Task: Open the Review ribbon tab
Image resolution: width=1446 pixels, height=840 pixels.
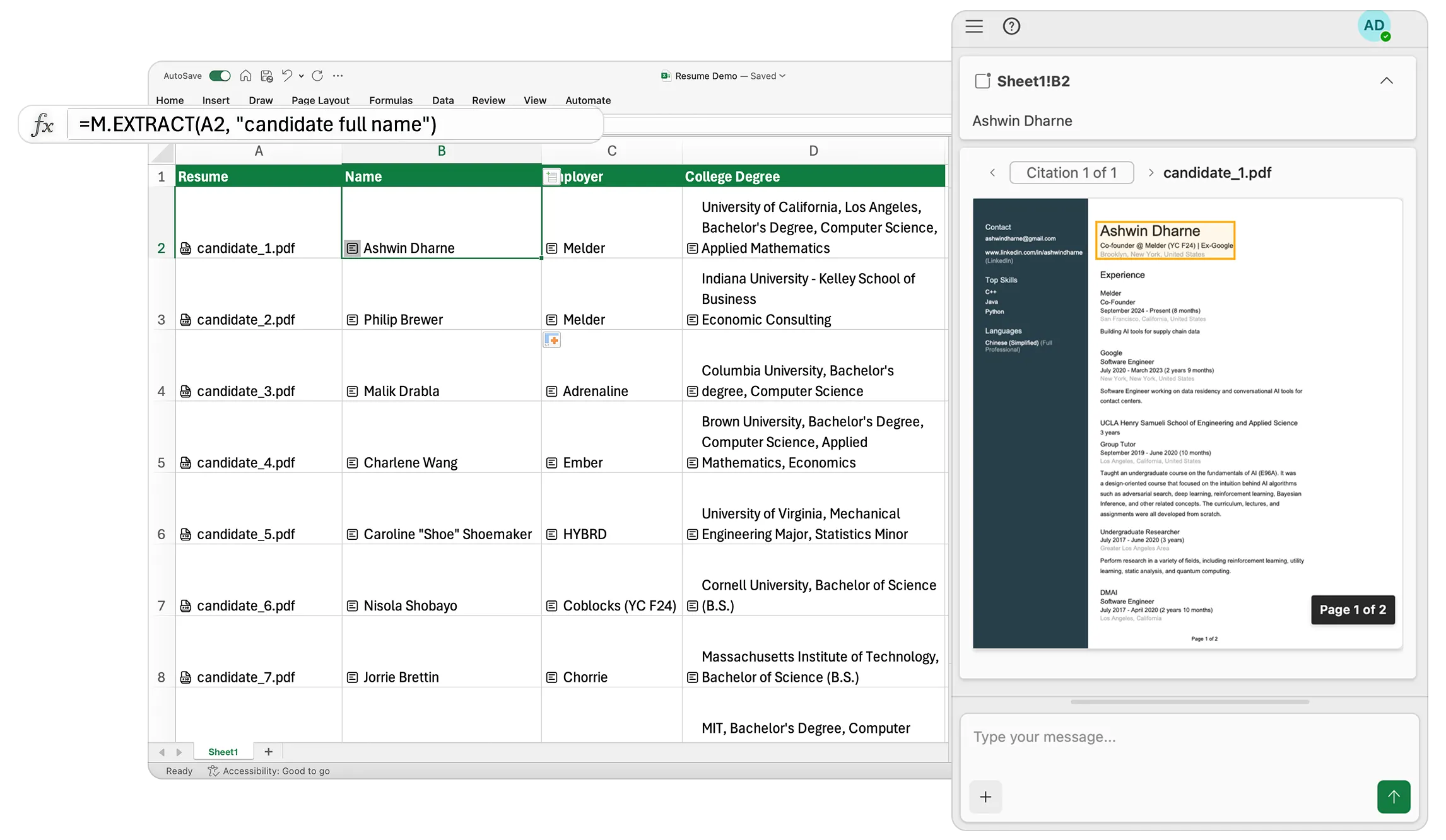Action: point(488,100)
